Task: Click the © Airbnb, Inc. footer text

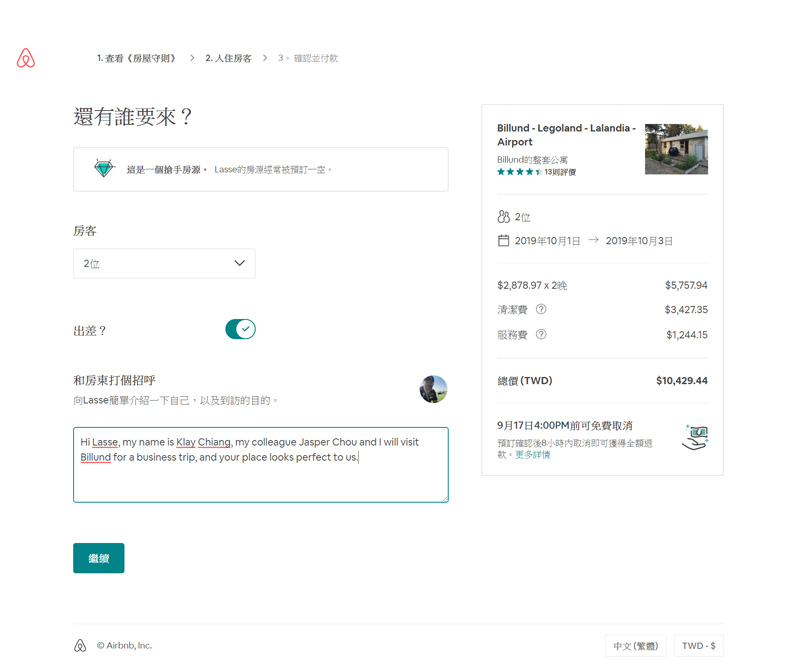Action: tap(124, 646)
